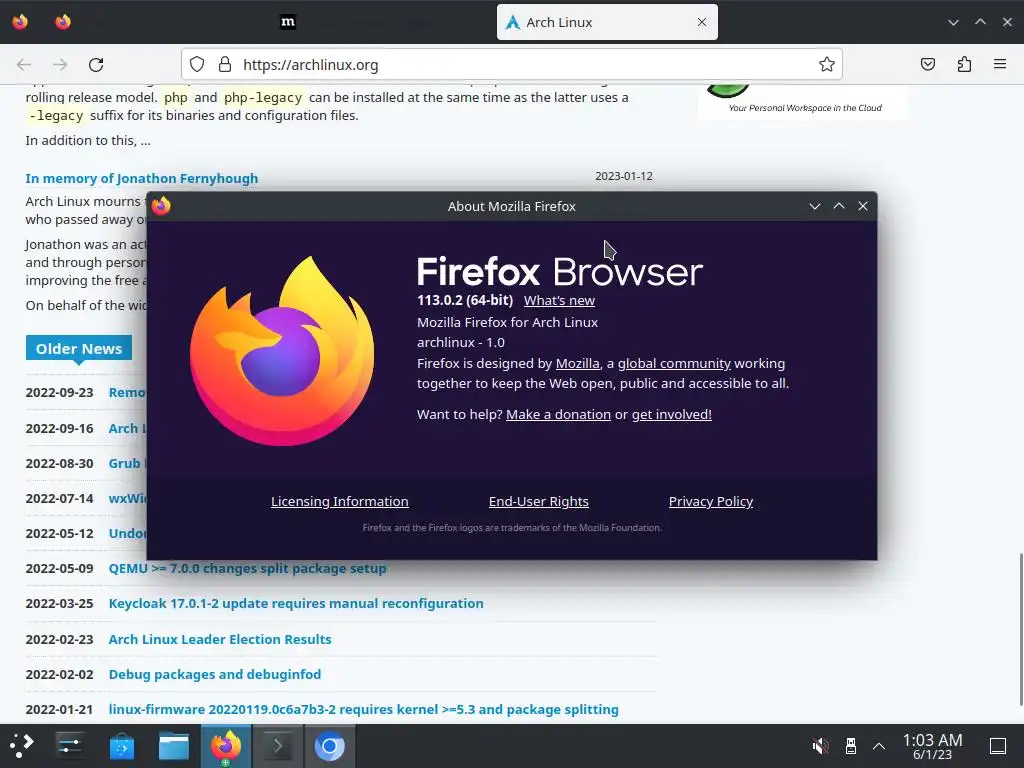Open Licensing Information

point(340,501)
